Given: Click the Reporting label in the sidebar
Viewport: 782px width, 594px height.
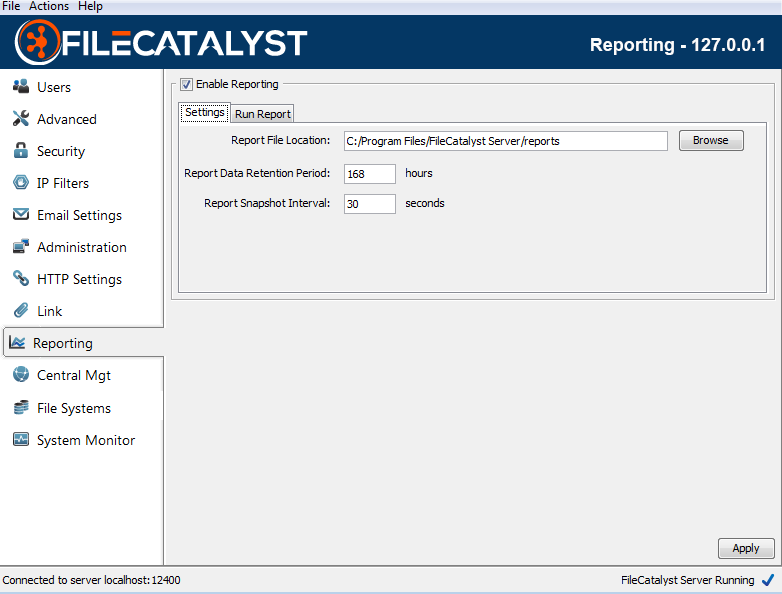Looking at the screenshot, I should coord(63,343).
